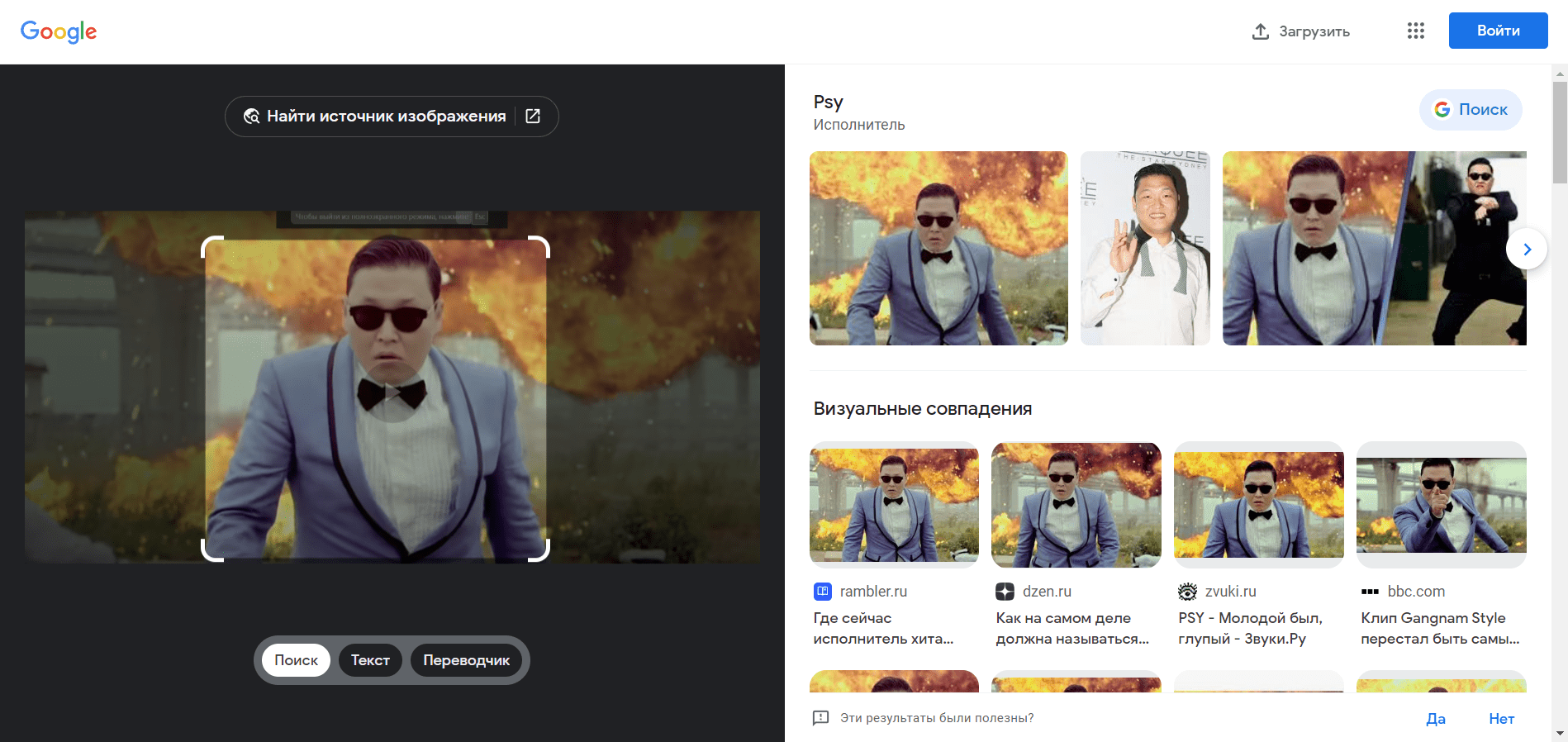The width and height of the screenshot is (1568, 742).
Task: Open image source in new tab icon
Action: tap(533, 117)
